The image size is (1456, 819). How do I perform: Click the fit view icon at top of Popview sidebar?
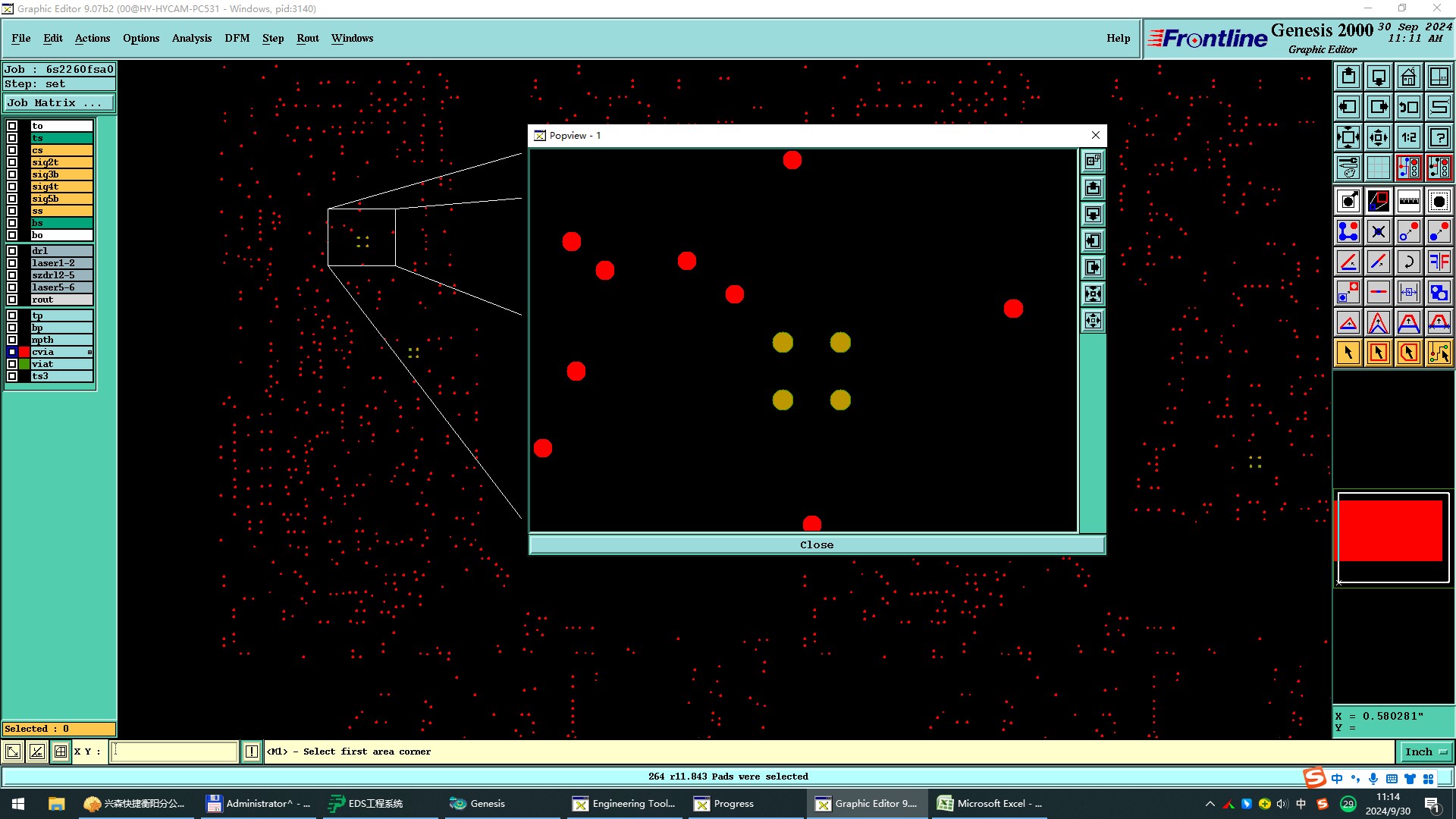click(1093, 161)
